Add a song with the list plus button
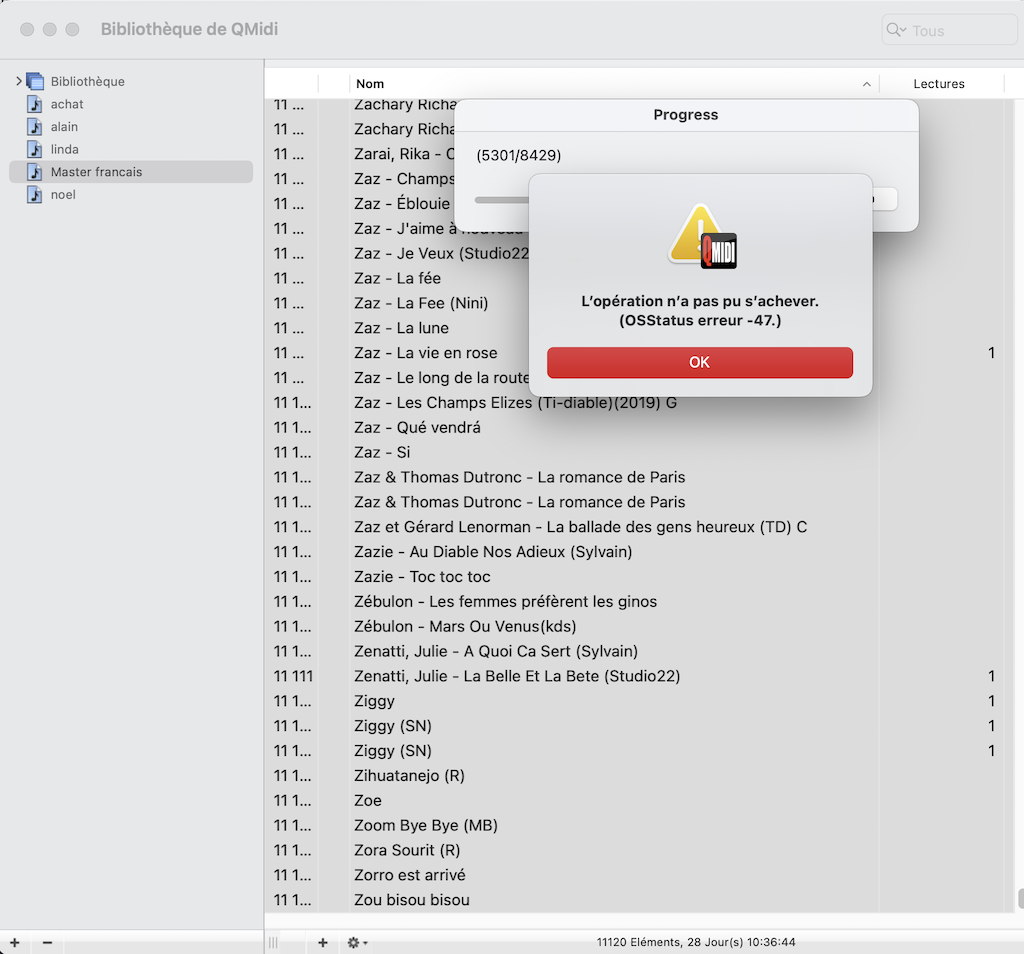1024x954 pixels. pyautogui.click(x=323, y=942)
